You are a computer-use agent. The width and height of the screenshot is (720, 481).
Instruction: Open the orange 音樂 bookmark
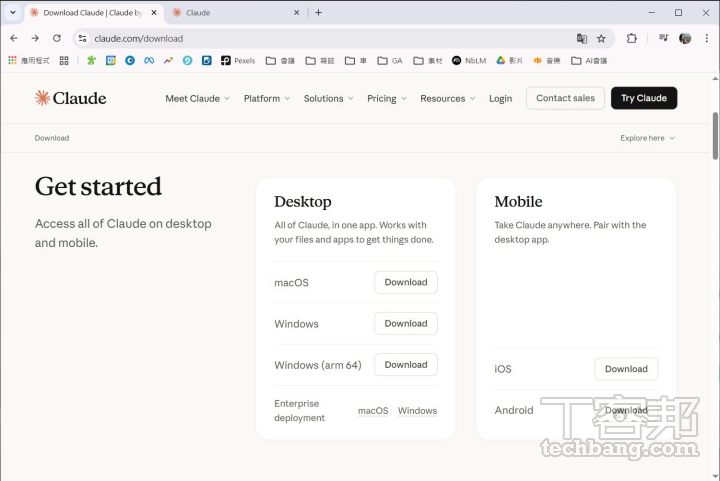pos(547,61)
